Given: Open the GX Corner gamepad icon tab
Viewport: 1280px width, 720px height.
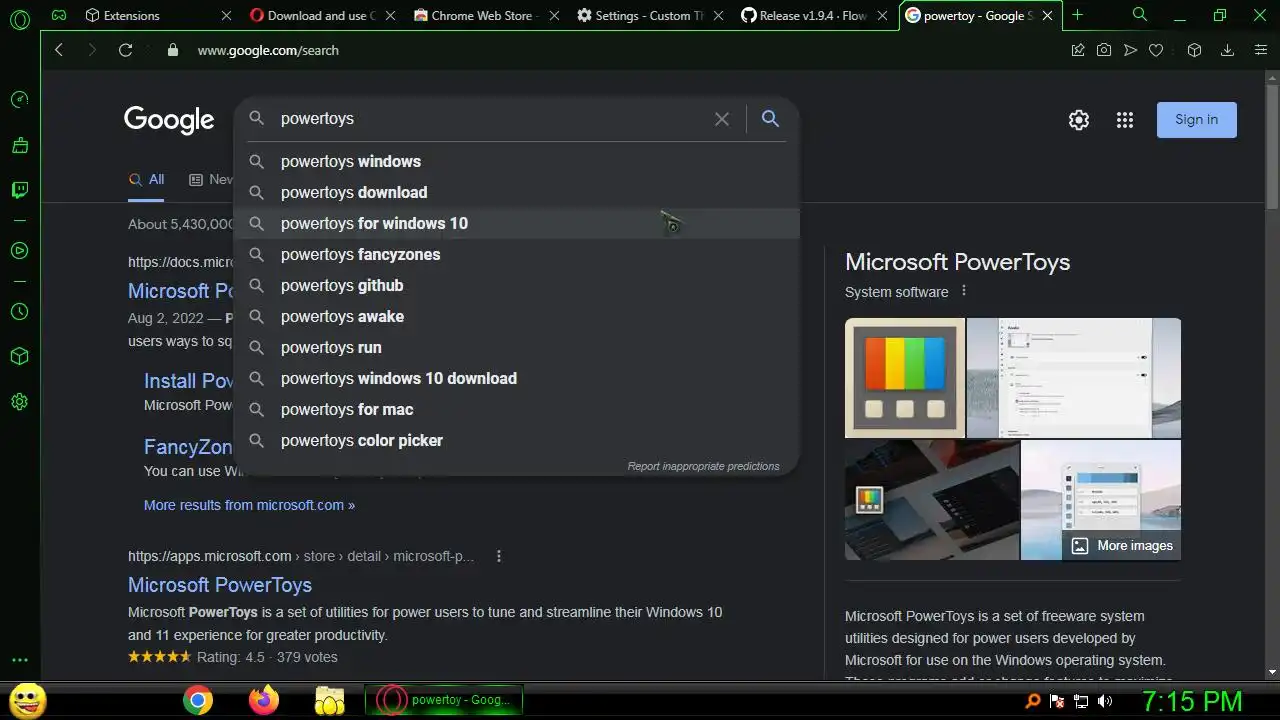Looking at the screenshot, I should click(x=59, y=15).
